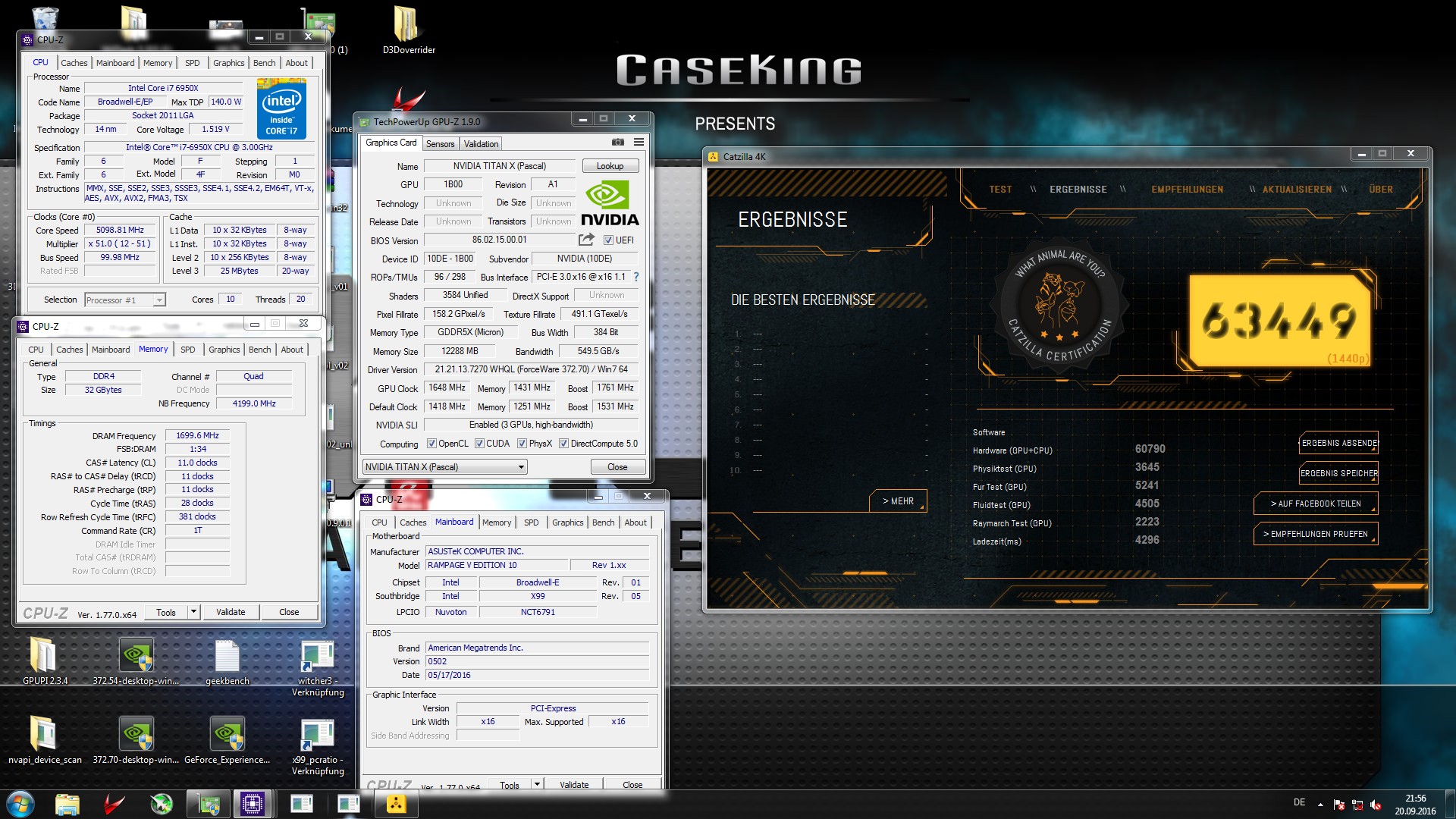Click the CPU-Z purple chip taskbar icon

coord(252,804)
